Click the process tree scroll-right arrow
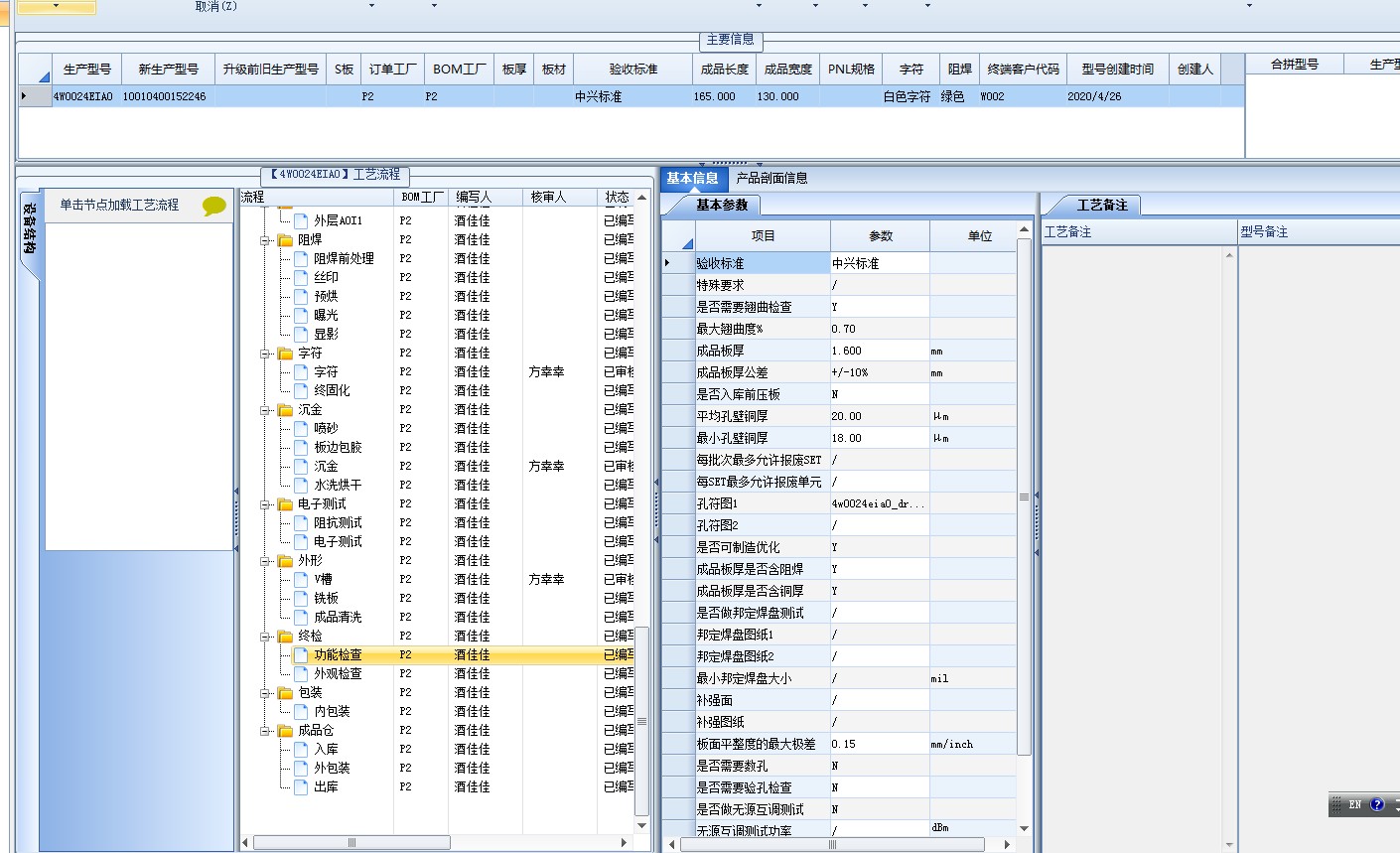 625,843
